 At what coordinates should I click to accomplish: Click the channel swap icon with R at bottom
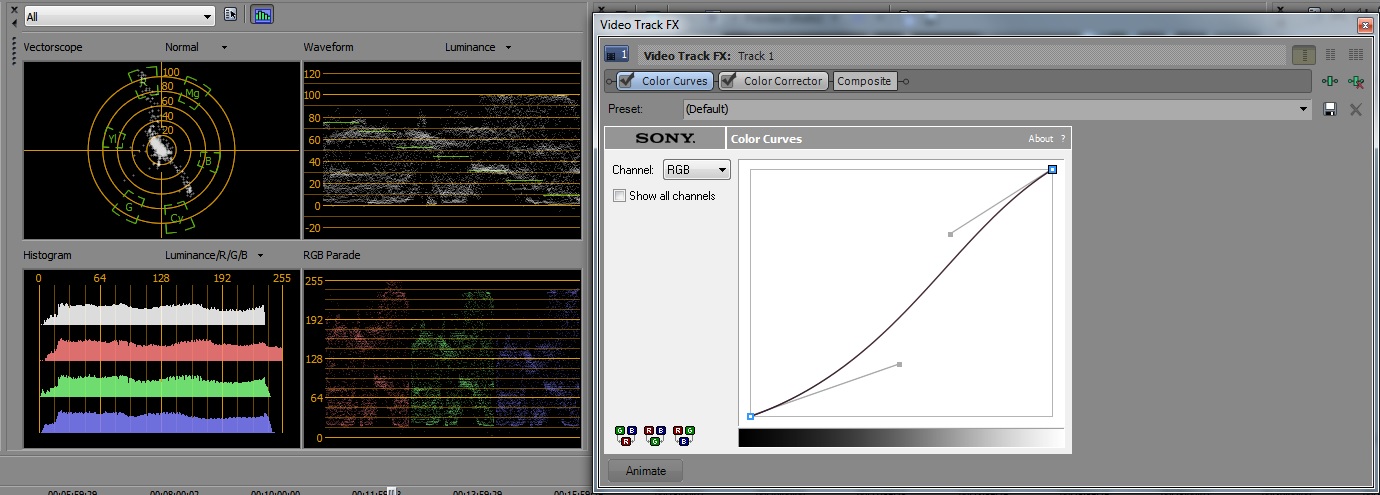[625, 435]
